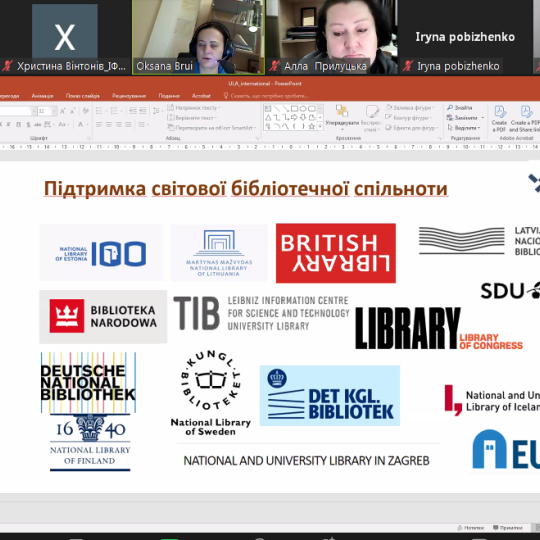Click the Примітки comments button in status bar
This screenshot has width=540, height=540.
pyautogui.click(x=508, y=528)
